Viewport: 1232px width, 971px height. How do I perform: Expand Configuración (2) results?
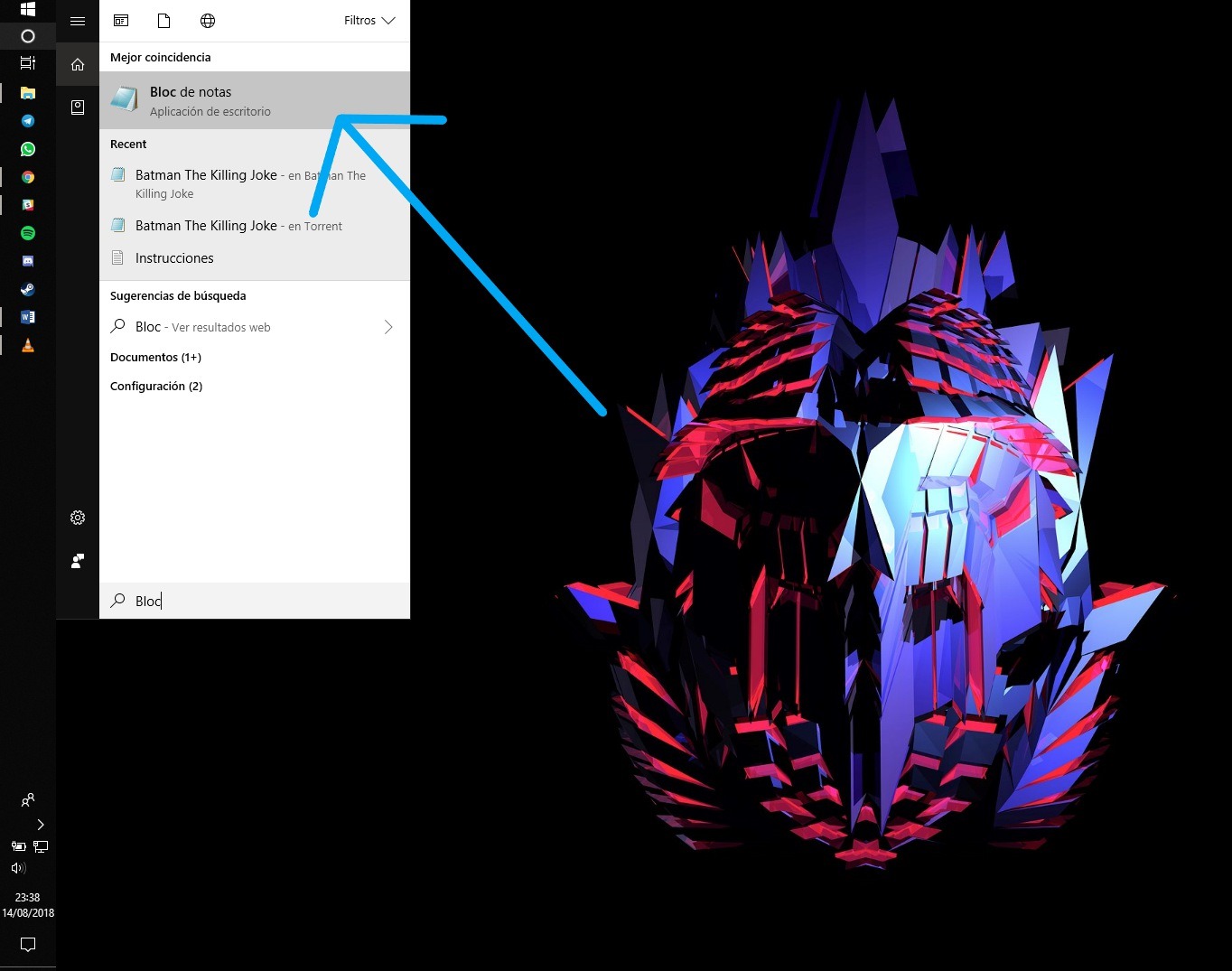tap(156, 387)
